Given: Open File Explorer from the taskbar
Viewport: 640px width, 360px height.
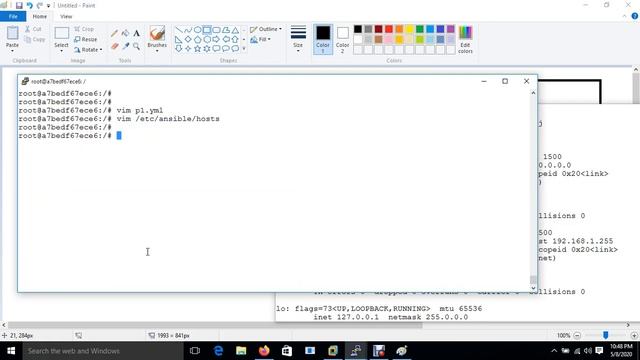Looking at the screenshot, I should tap(241, 351).
